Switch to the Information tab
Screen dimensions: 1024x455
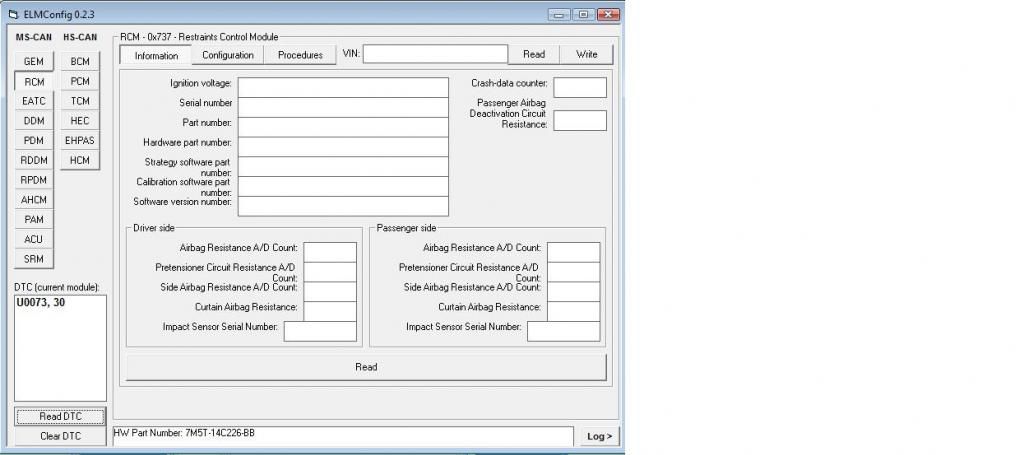[x=156, y=55]
